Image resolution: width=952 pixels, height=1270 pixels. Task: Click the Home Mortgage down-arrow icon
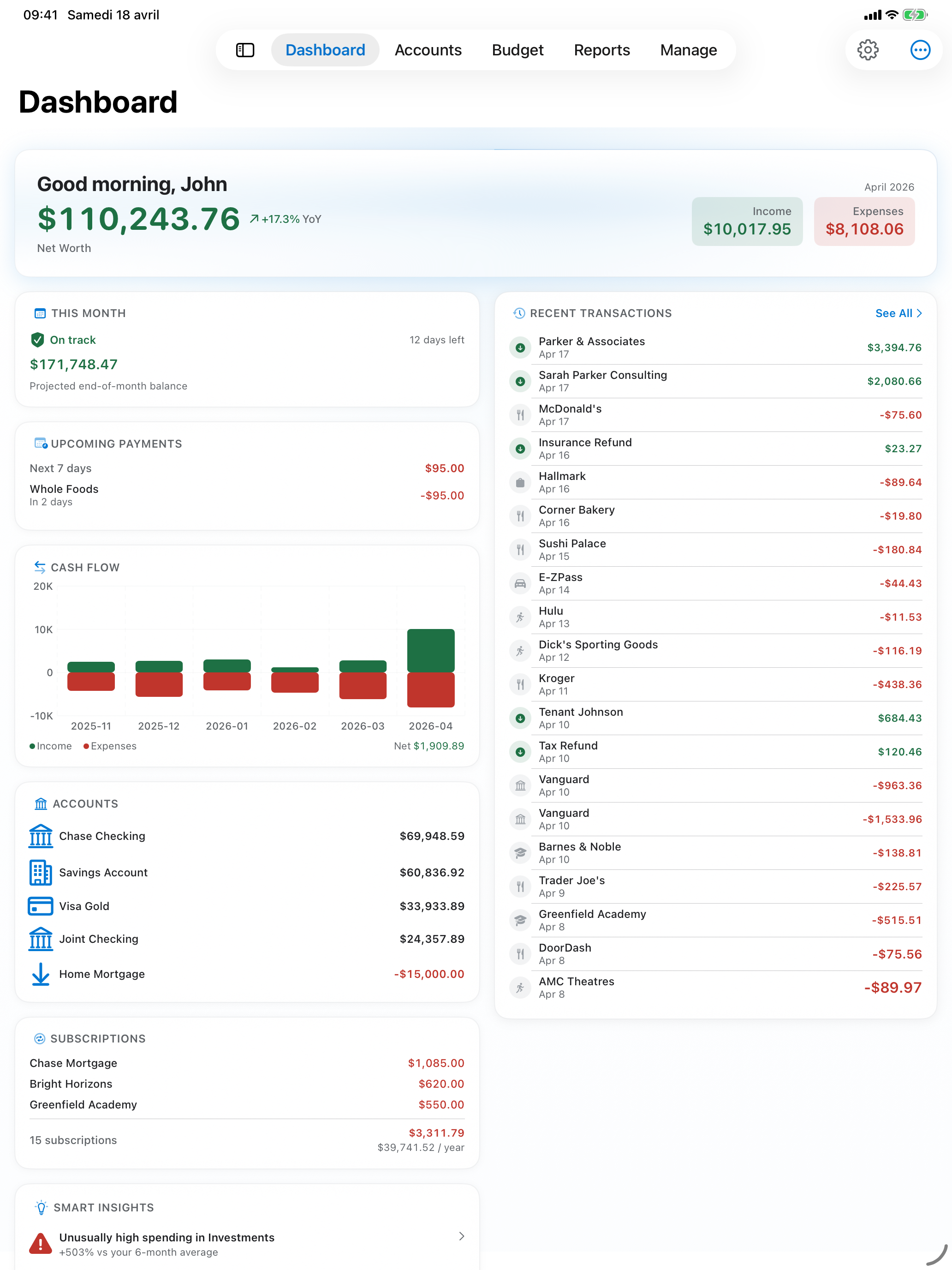[40, 974]
